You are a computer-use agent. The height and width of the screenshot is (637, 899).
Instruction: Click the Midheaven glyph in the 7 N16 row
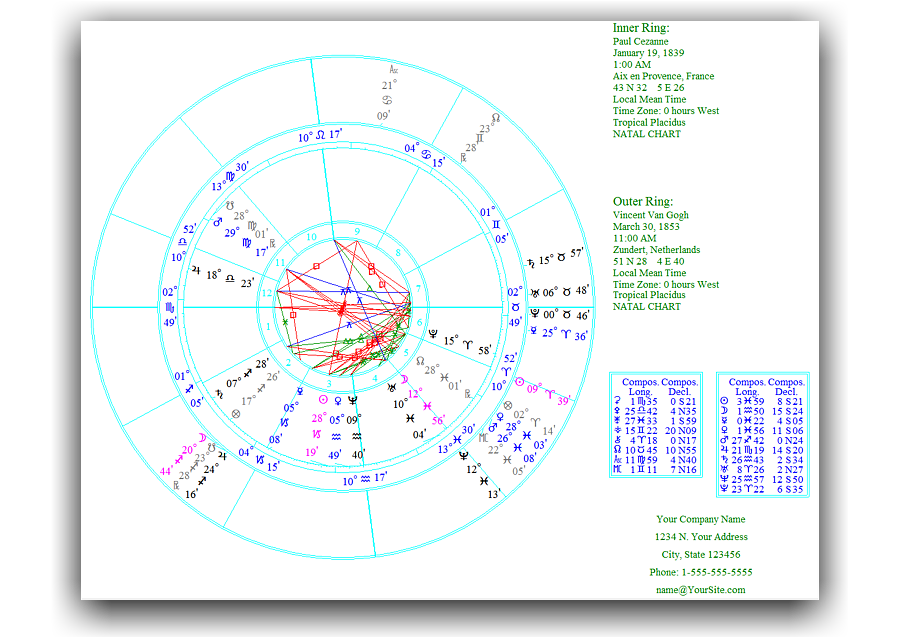pyautogui.click(x=617, y=469)
